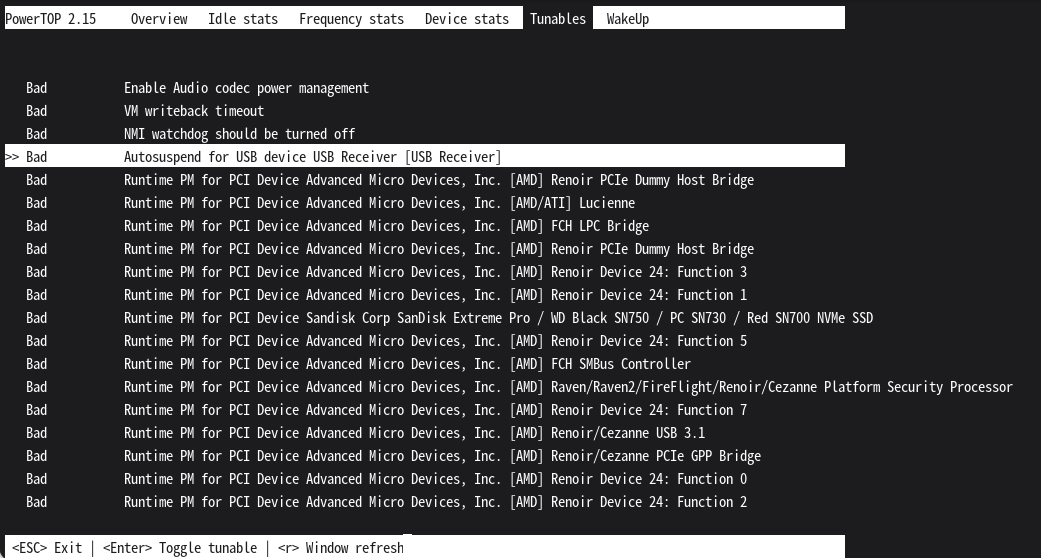Switch to the WakeUp tab
The image size is (1041, 558).
(x=627, y=18)
